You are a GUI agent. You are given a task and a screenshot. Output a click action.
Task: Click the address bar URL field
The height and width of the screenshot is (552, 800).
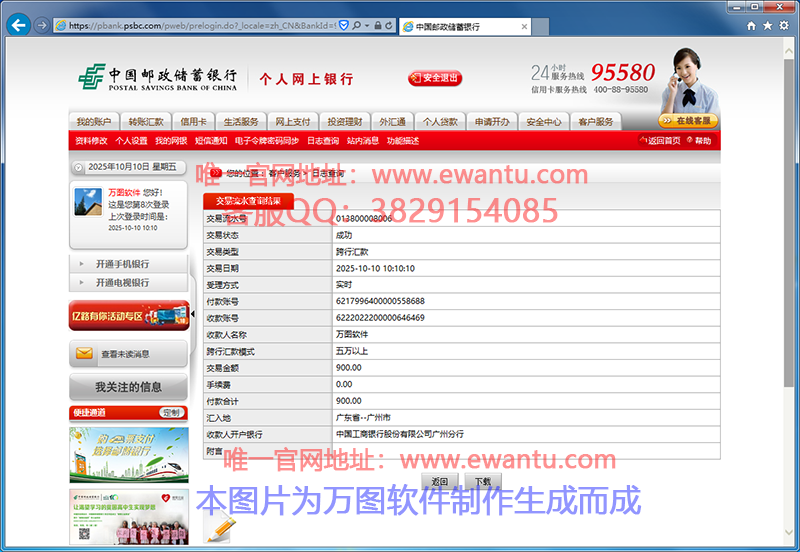pos(203,26)
